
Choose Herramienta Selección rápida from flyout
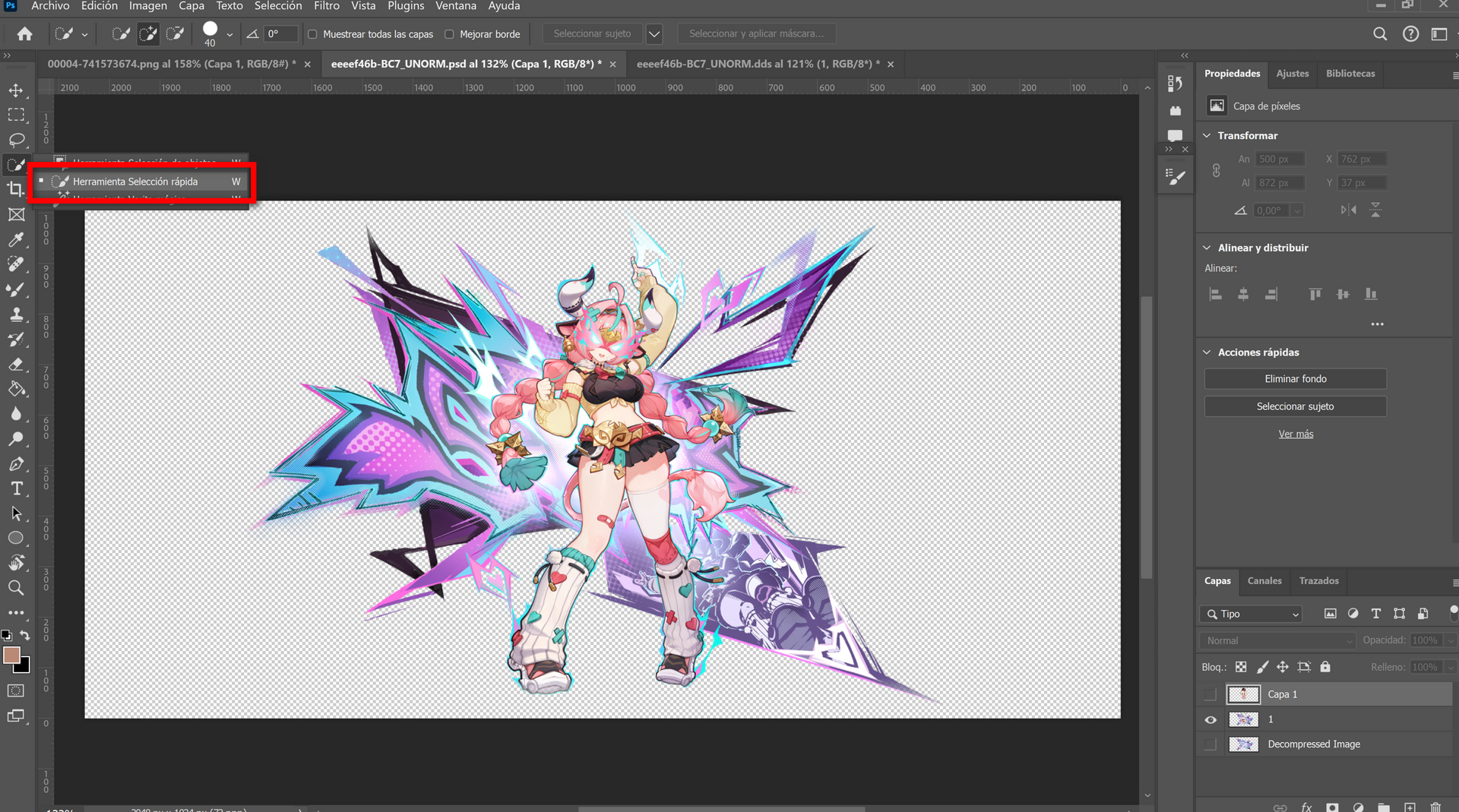click(x=140, y=182)
